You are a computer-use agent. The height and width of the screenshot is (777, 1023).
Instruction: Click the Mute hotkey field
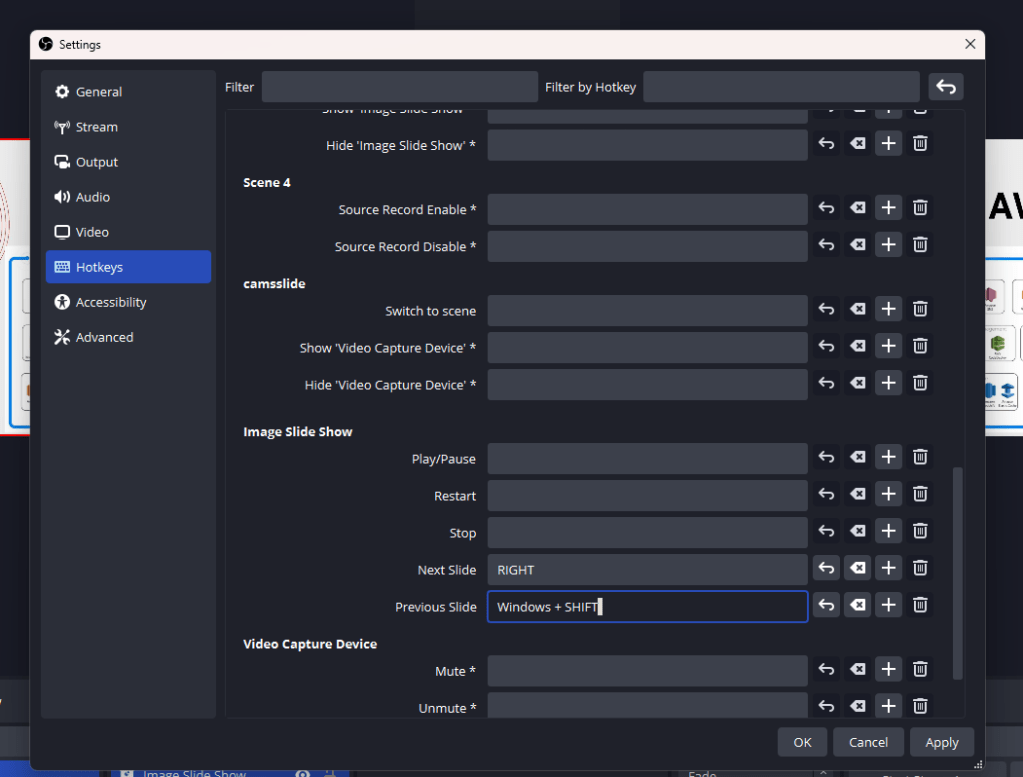(x=647, y=671)
